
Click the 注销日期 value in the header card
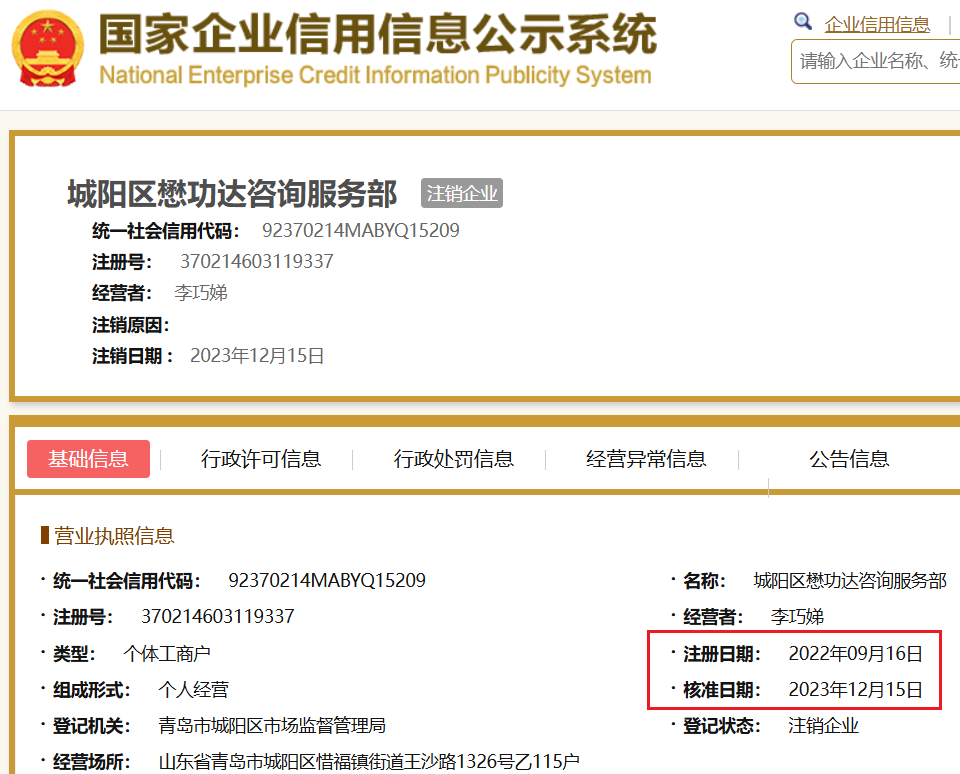pos(257,356)
